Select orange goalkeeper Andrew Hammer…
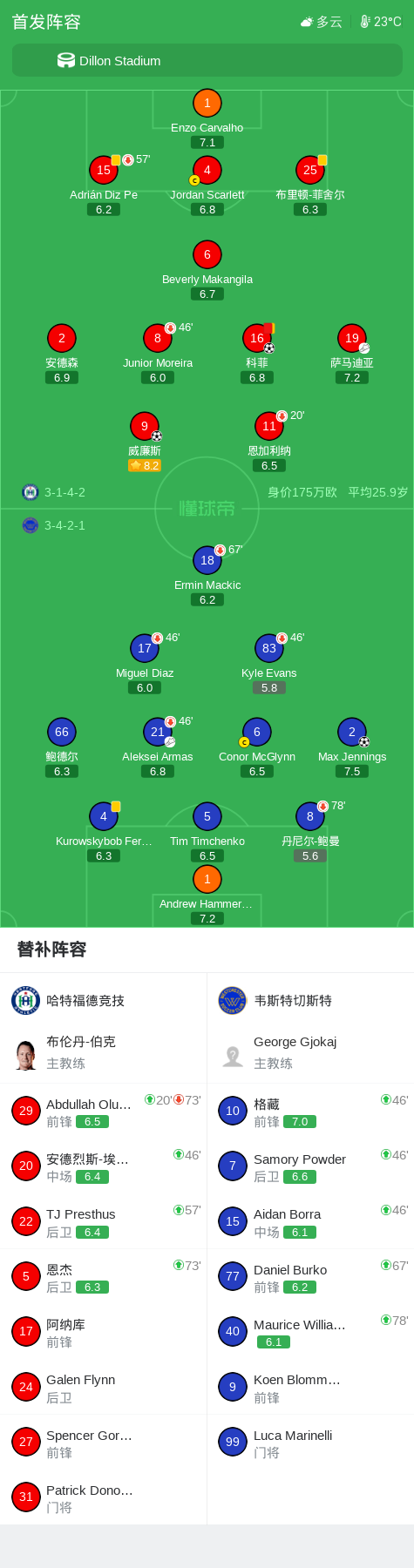The image size is (414, 1568). click(207, 879)
